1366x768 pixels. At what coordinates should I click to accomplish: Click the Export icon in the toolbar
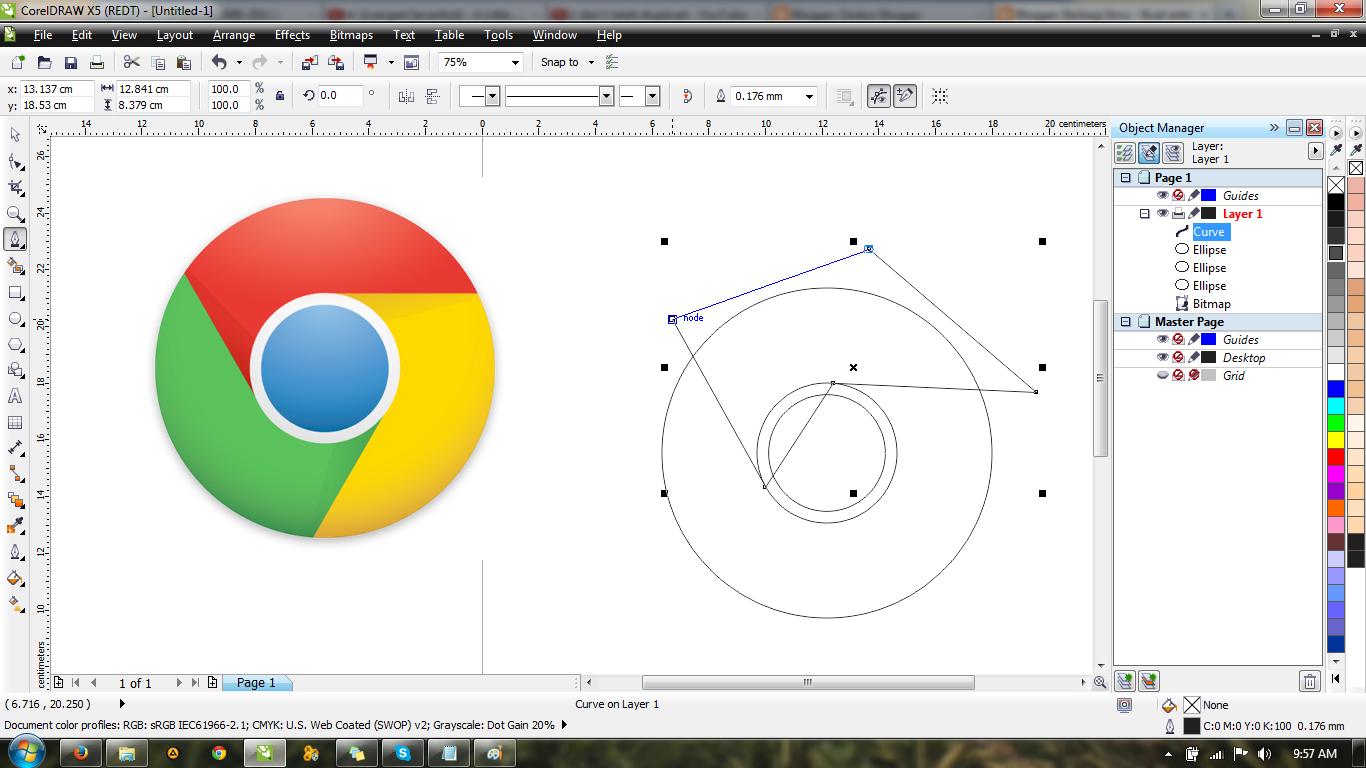[336, 62]
